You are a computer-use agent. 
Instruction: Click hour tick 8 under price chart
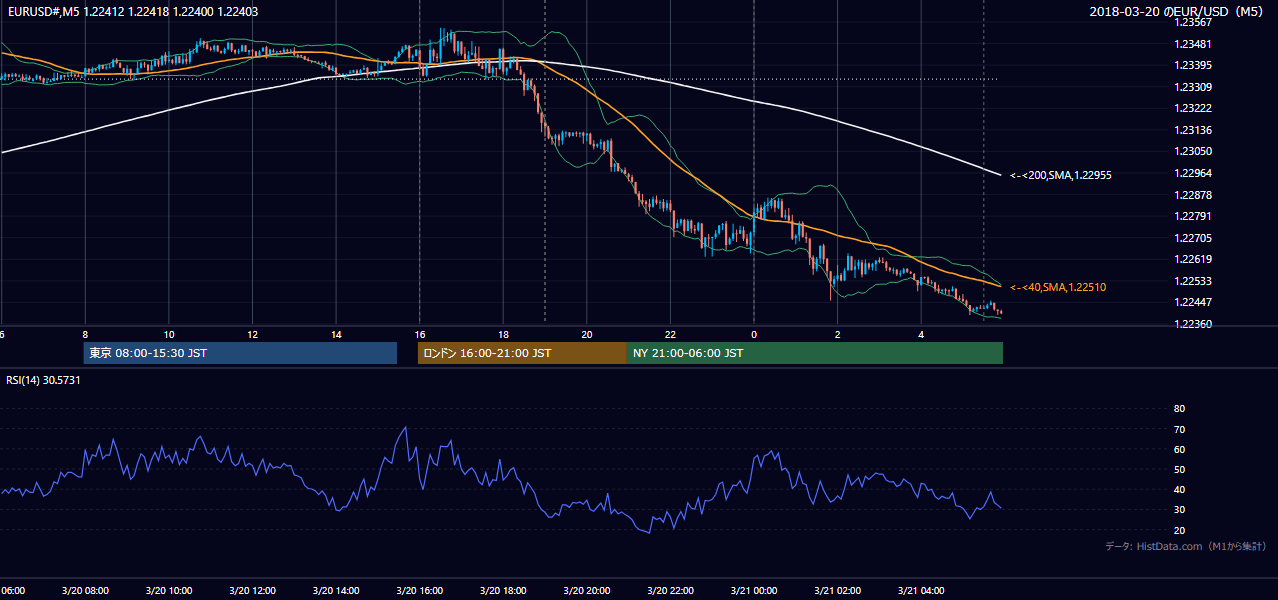pyautogui.click(x=85, y=334)
